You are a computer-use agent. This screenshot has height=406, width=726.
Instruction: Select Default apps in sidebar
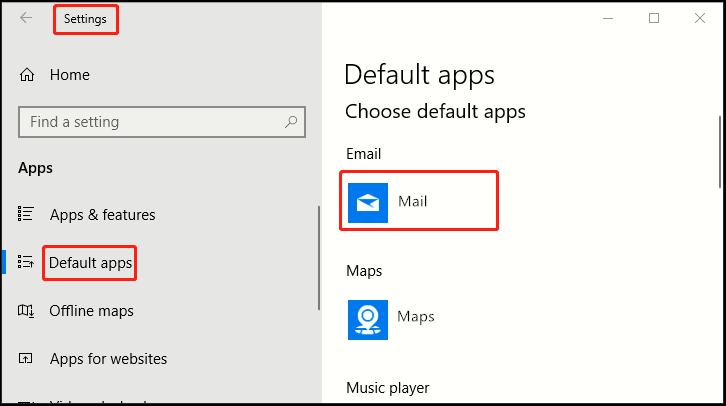[90, 263]
